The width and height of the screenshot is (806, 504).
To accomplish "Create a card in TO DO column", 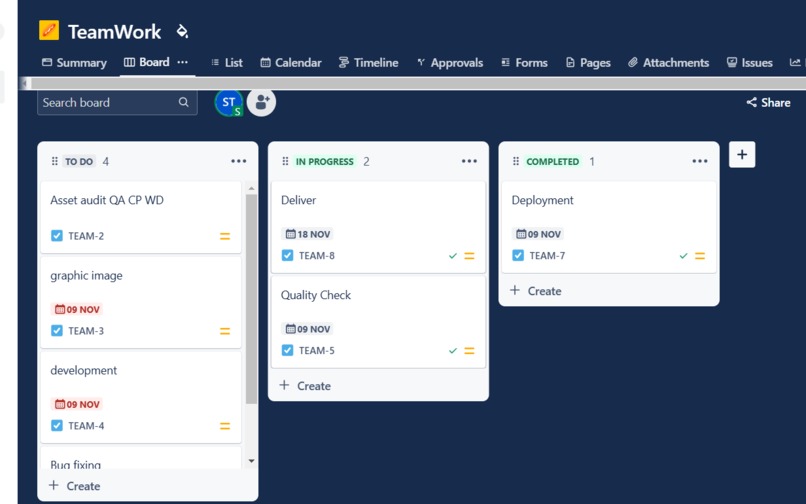I will 75,486.
